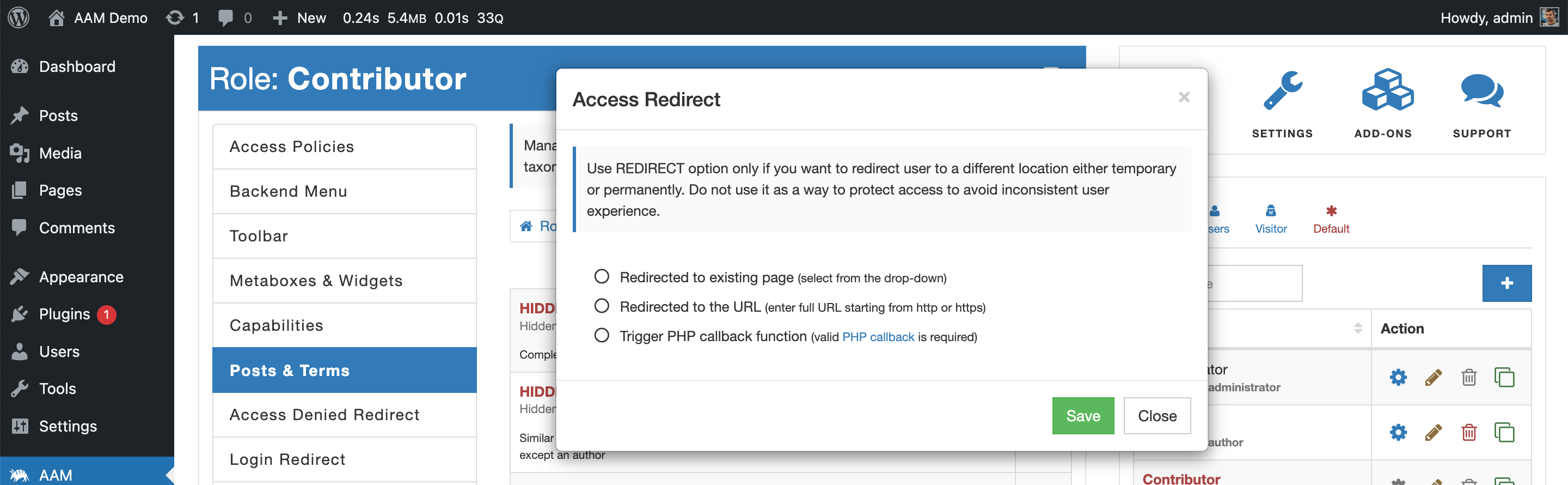Select the Posts & Terms tab

coord(345,371)
